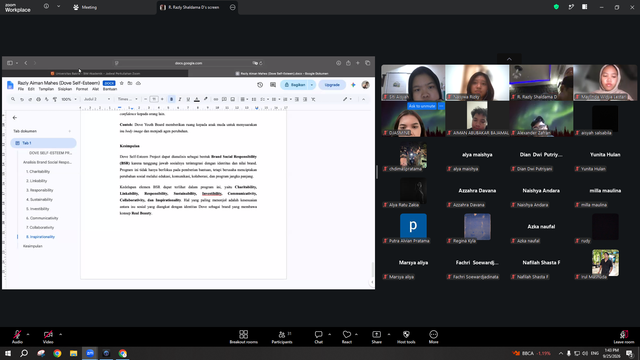The width and height of the screenshot is (640, 360).
Task: Collapse the video gallery with top chevron
Action: tap(509, 59)
